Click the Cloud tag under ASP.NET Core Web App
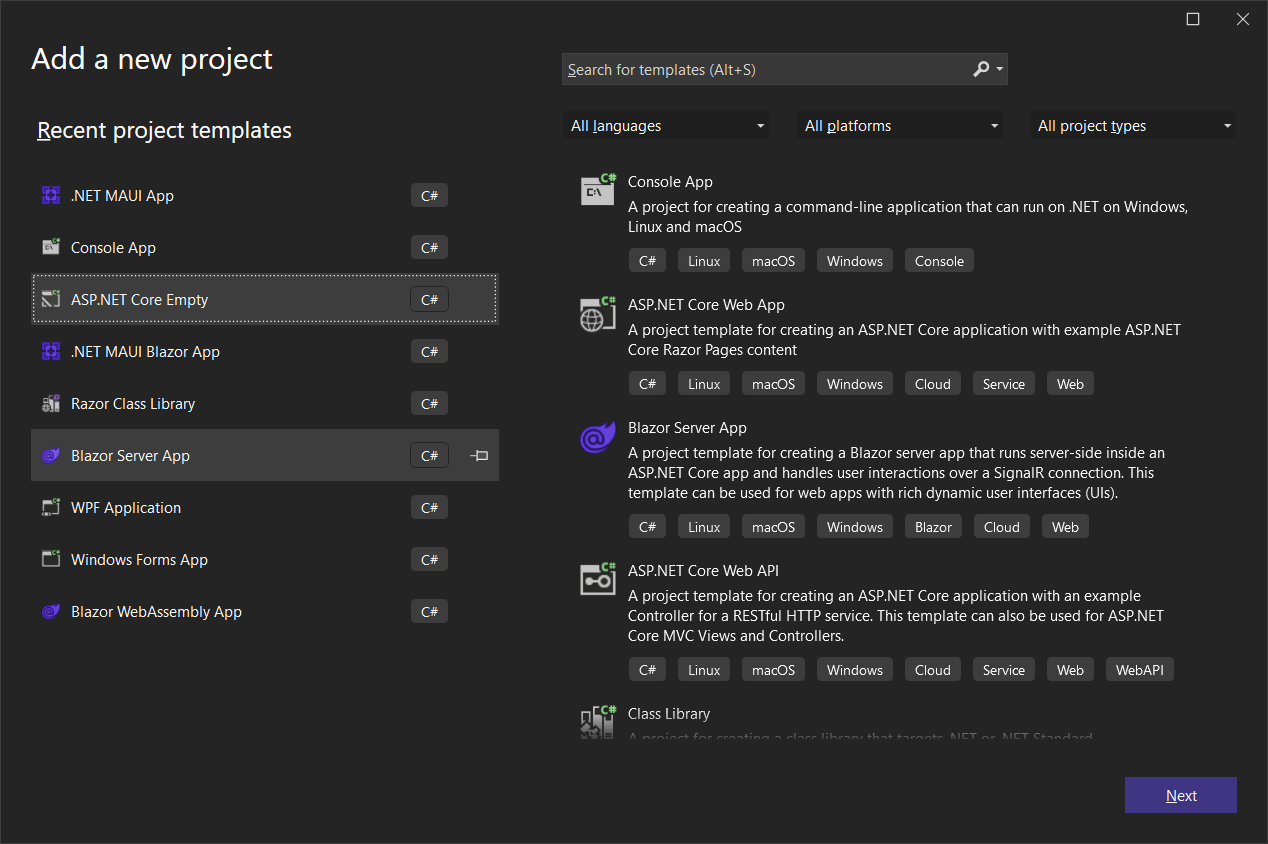Image resolution: width=1268 pixels, height=844 pixels. pos(933,384)
